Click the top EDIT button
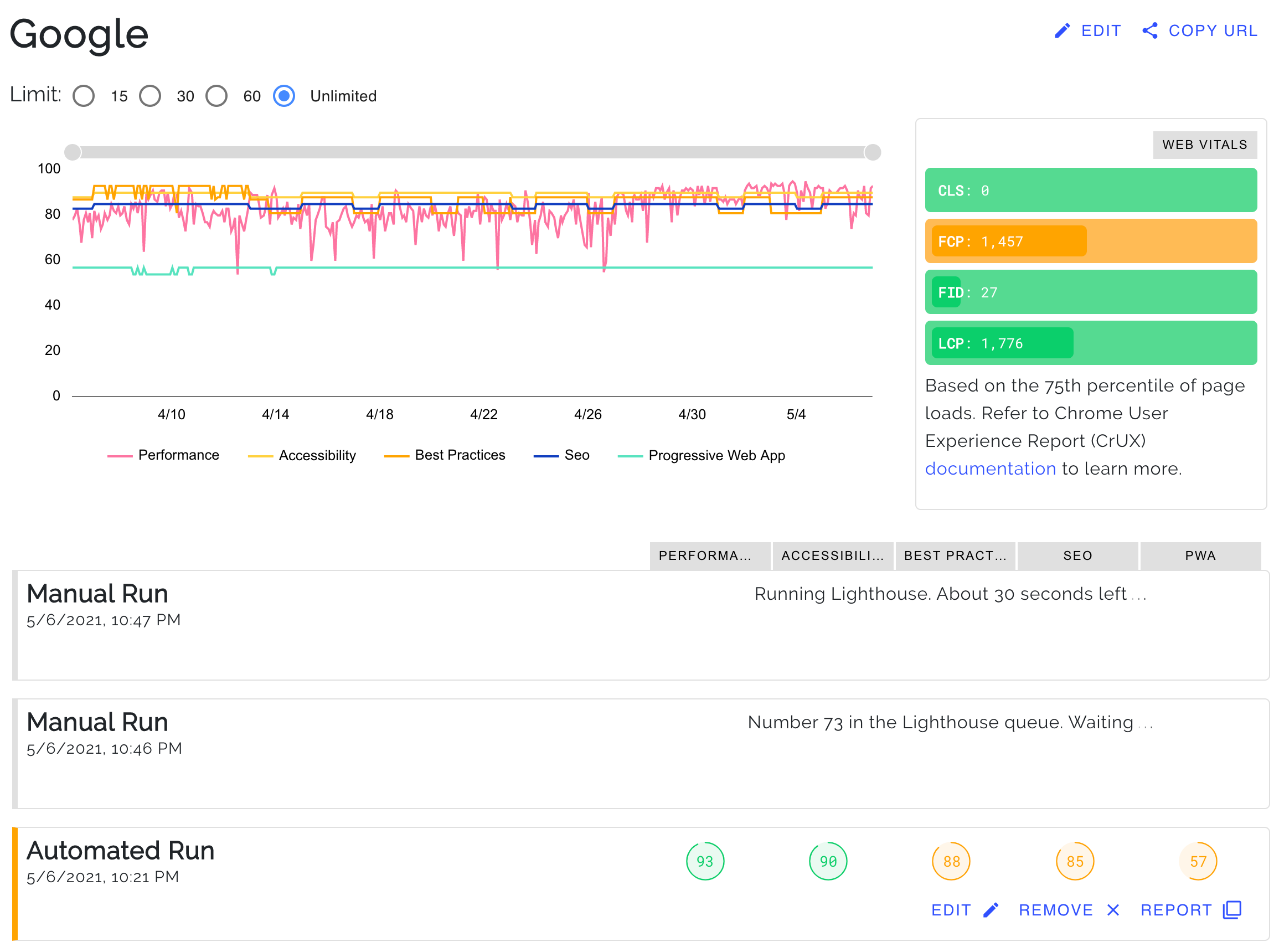The width and height of the screenshot is (1279, 952). point(1088,30)
